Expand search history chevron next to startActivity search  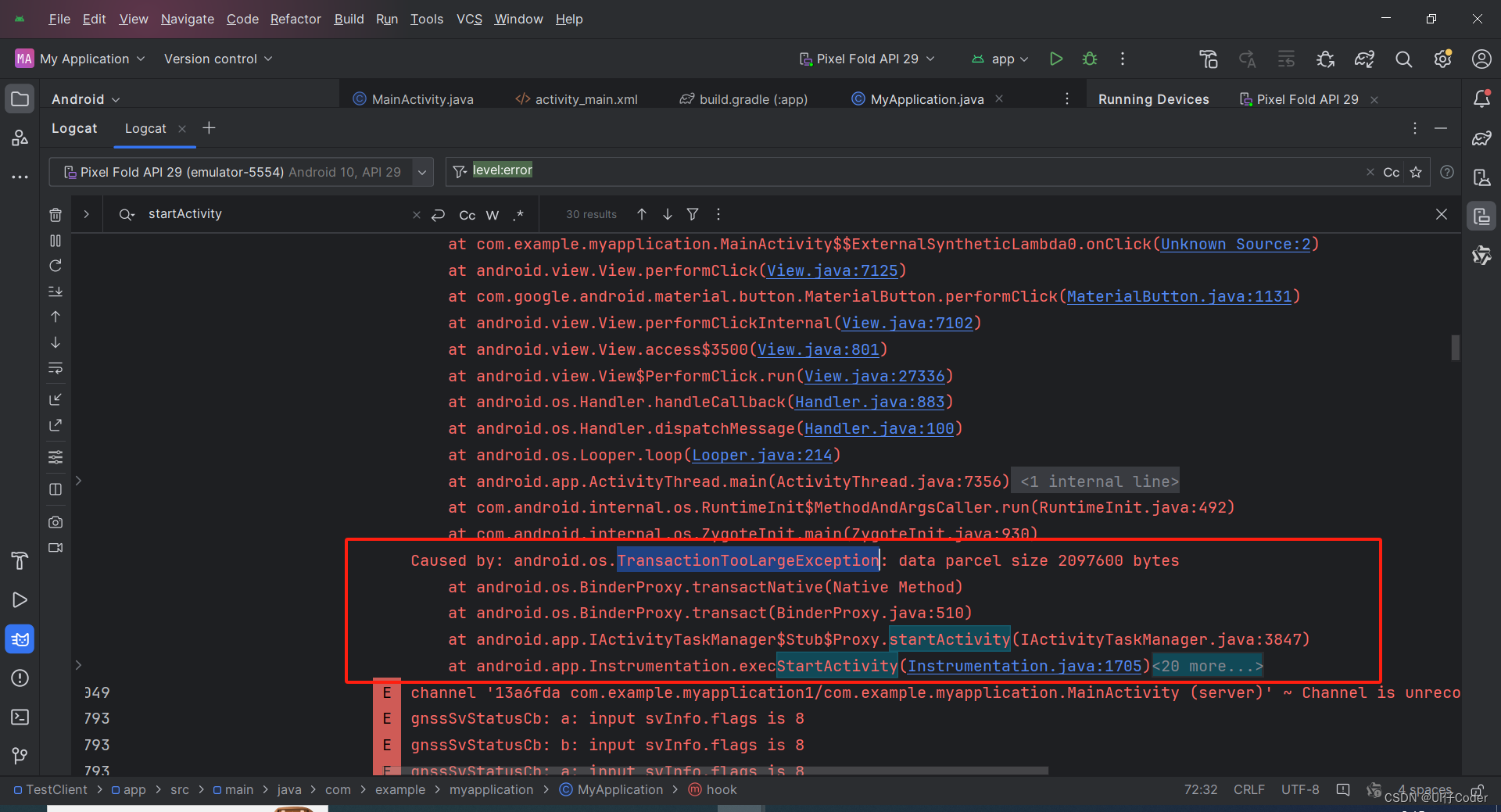(x=127, y=214)
